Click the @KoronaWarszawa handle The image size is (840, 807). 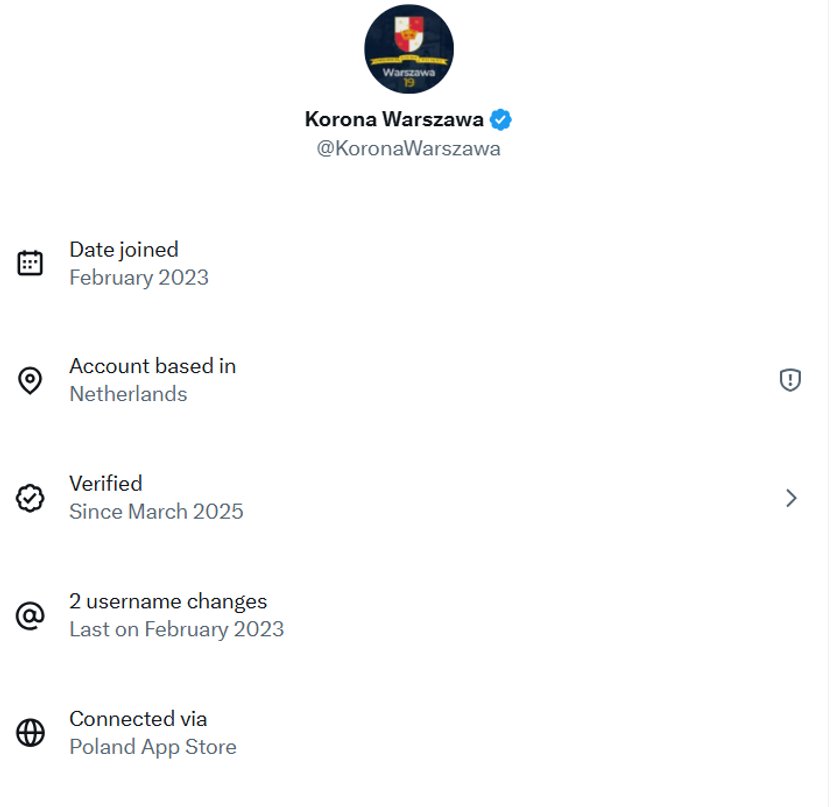click(x=410, y=148)
